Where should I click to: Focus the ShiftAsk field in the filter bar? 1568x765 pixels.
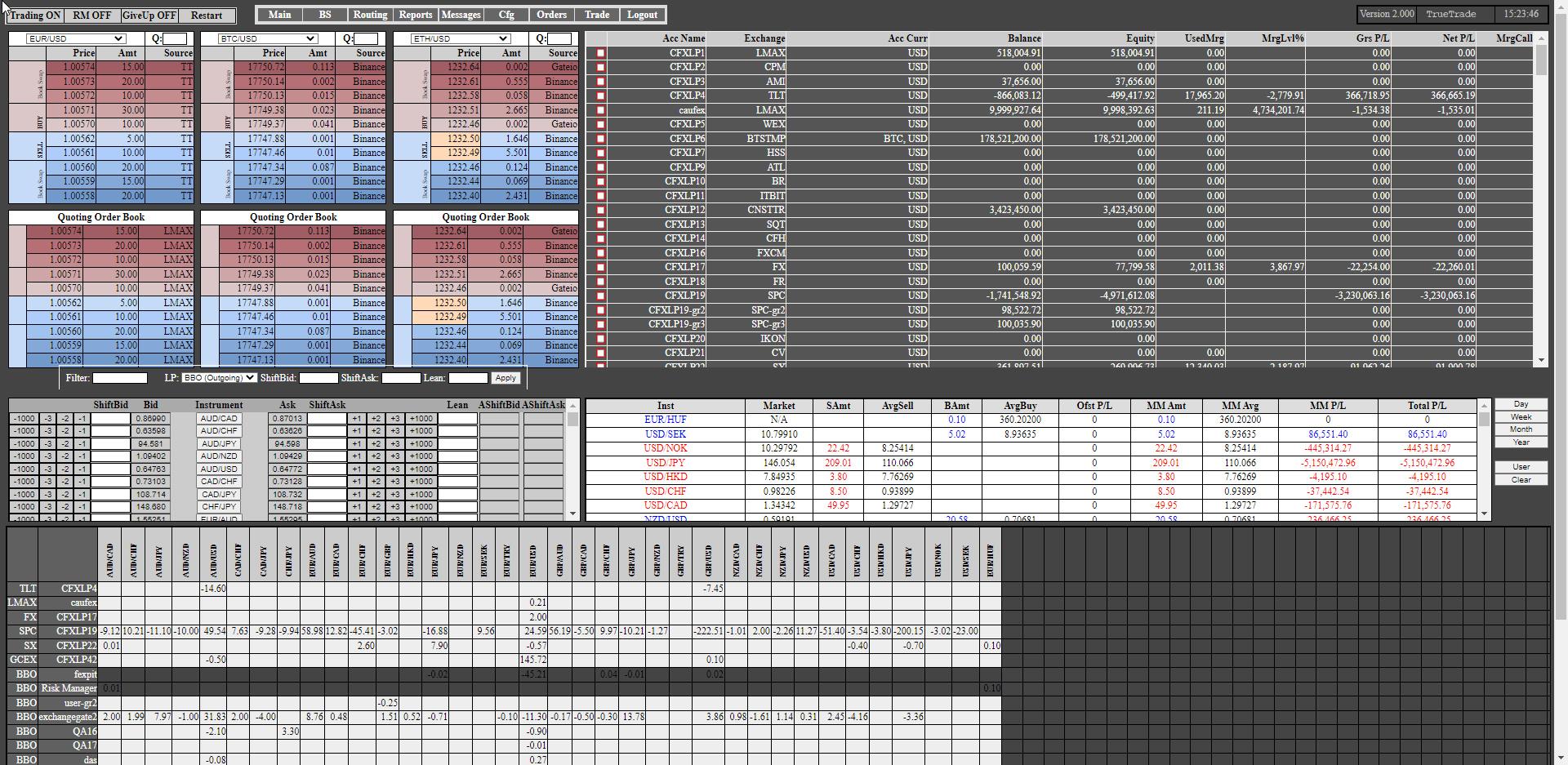(x=401, y=378)
